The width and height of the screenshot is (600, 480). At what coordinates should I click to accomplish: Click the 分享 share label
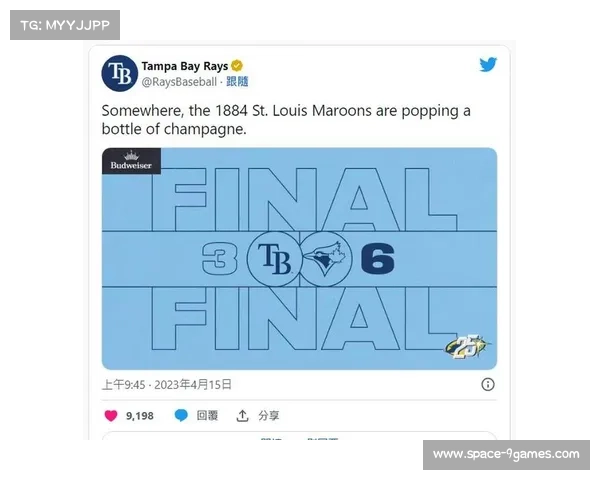pos(269,416)
